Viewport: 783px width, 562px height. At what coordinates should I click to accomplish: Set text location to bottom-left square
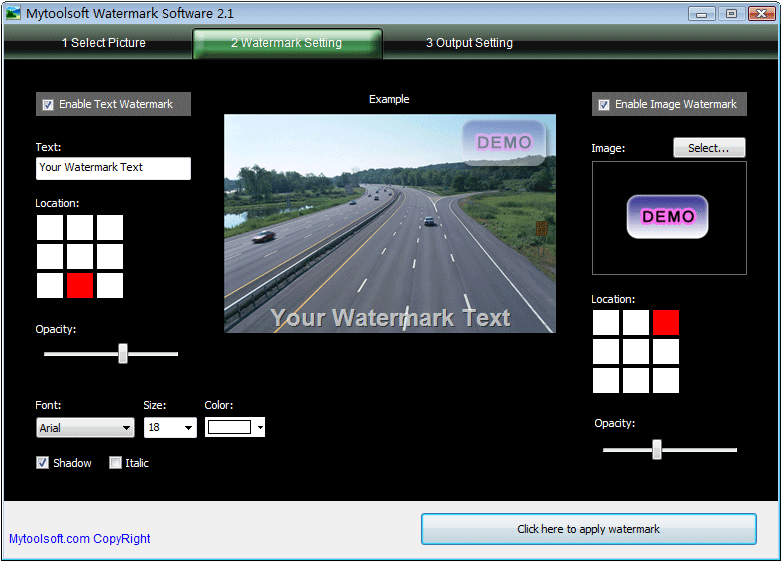[50, 286]
